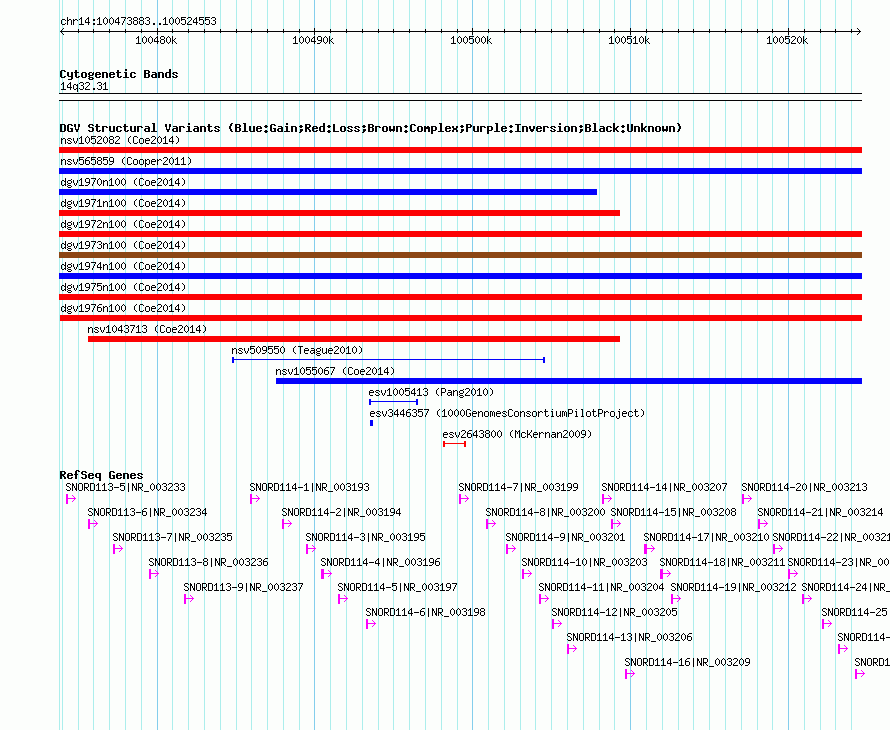This screenshot has height=730, width=890.
Task: Select the small esv3446357 blue variant mark
Action: click(x=371, y=423)
